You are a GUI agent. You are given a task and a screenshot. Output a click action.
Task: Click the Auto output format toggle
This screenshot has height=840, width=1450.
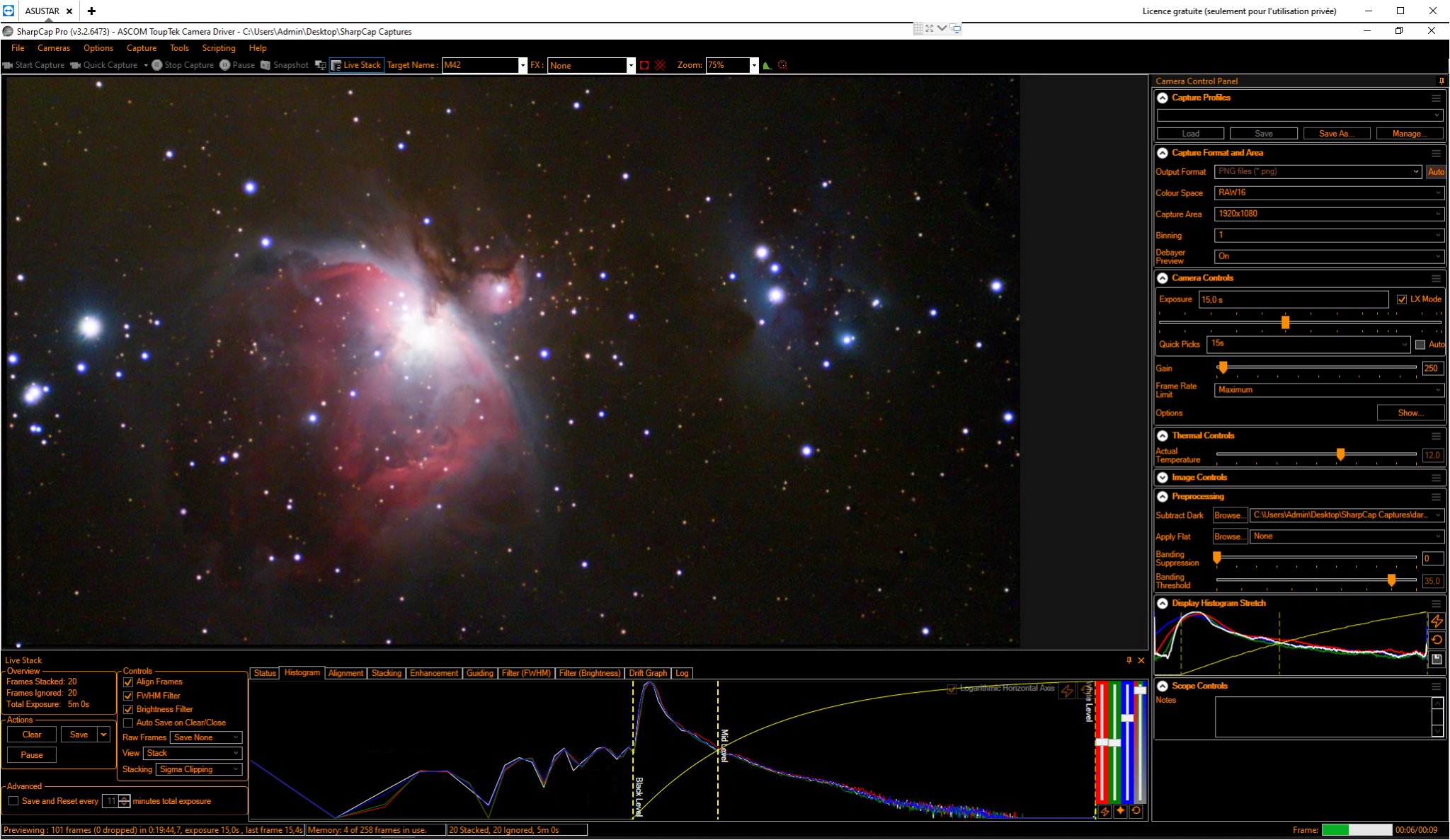pos(1436,172)
